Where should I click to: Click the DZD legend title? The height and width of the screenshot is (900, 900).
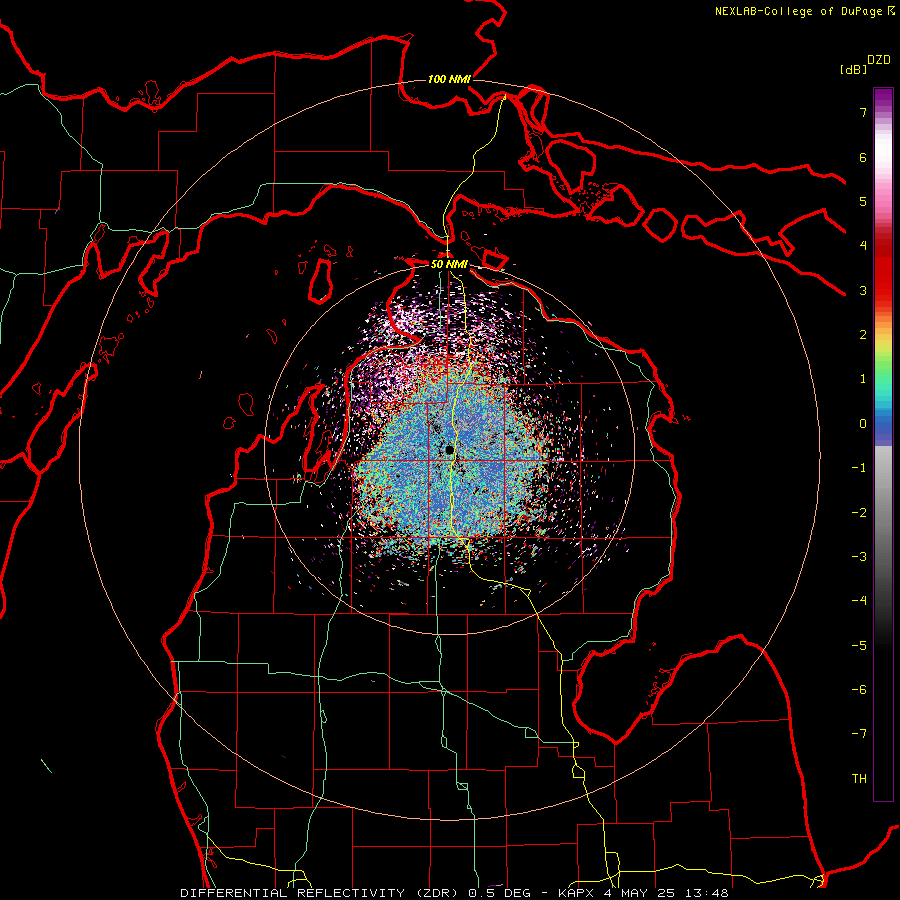click(879, 60)
